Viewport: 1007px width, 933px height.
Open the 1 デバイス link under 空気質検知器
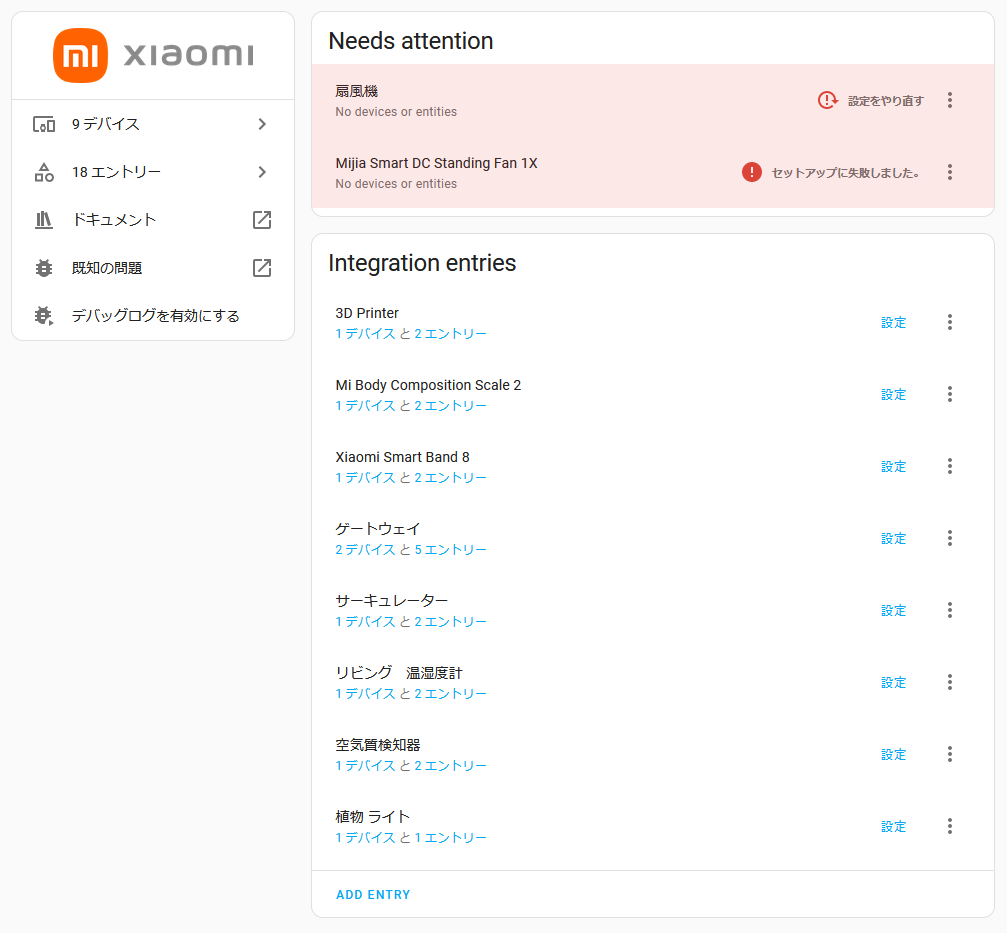coord(365,765)
